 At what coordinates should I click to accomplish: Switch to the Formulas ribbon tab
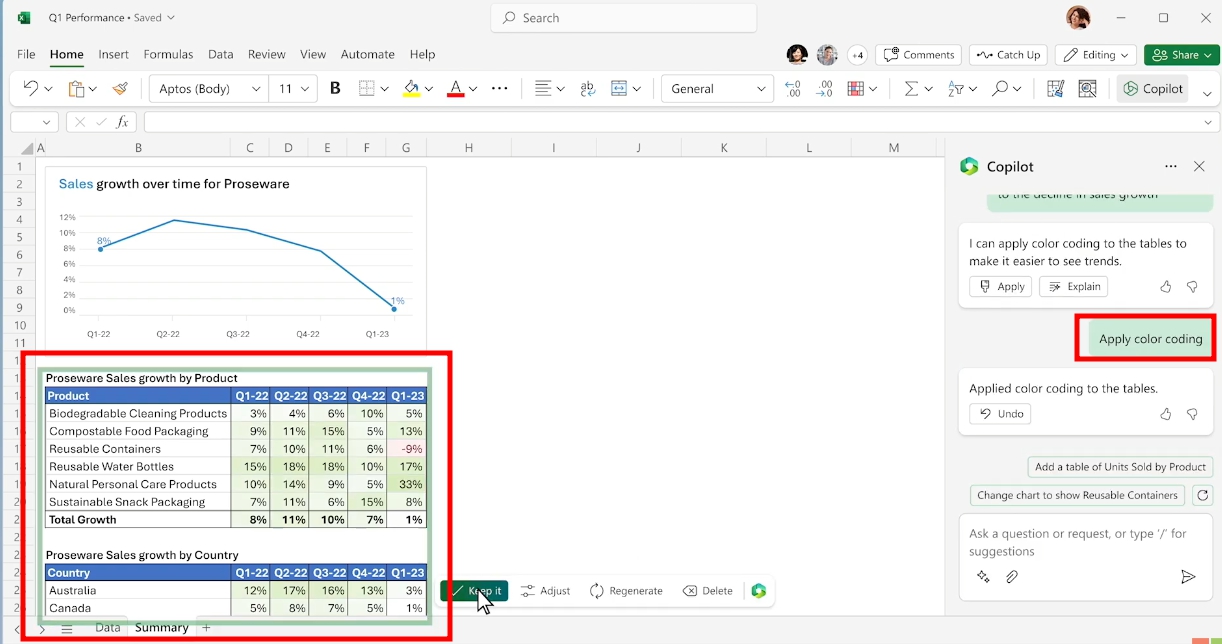pyautogui.click(x=168, y=55)
